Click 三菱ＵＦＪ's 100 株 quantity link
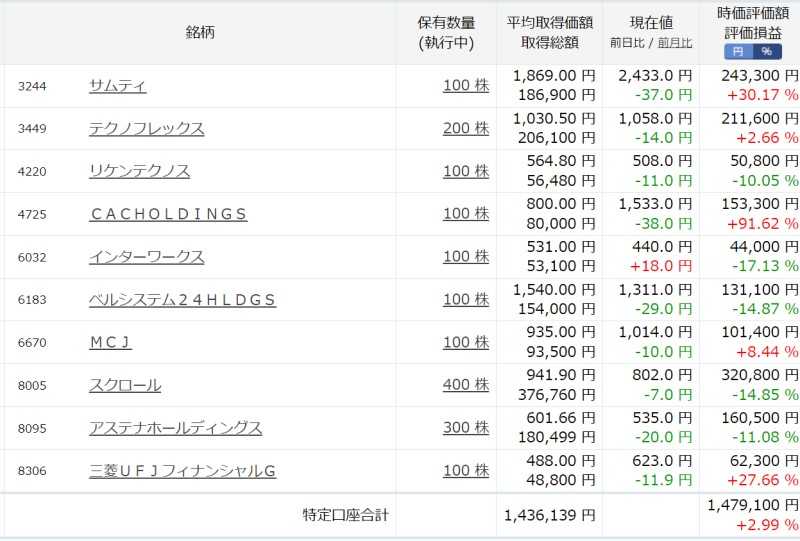Image resolution: width=800 pixels, height=541 pixels. [466, 471]
